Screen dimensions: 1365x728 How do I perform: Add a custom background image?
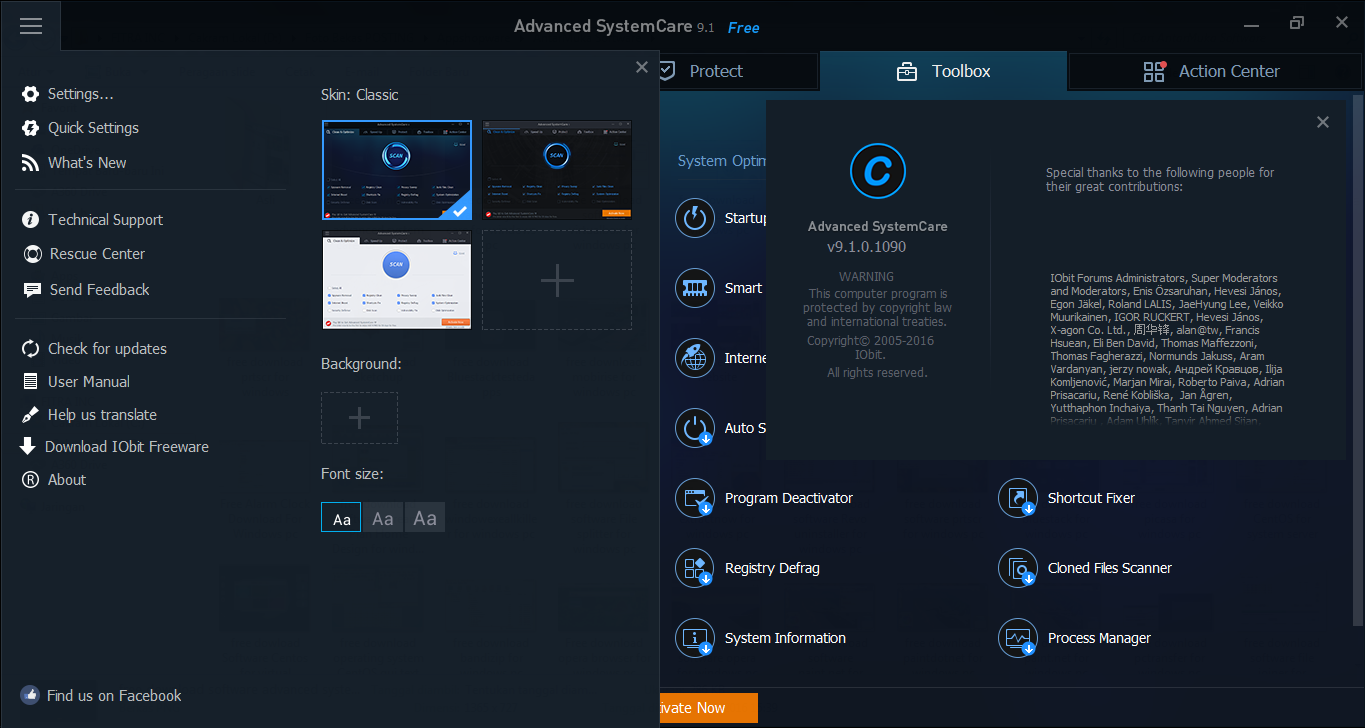point(359,418)
